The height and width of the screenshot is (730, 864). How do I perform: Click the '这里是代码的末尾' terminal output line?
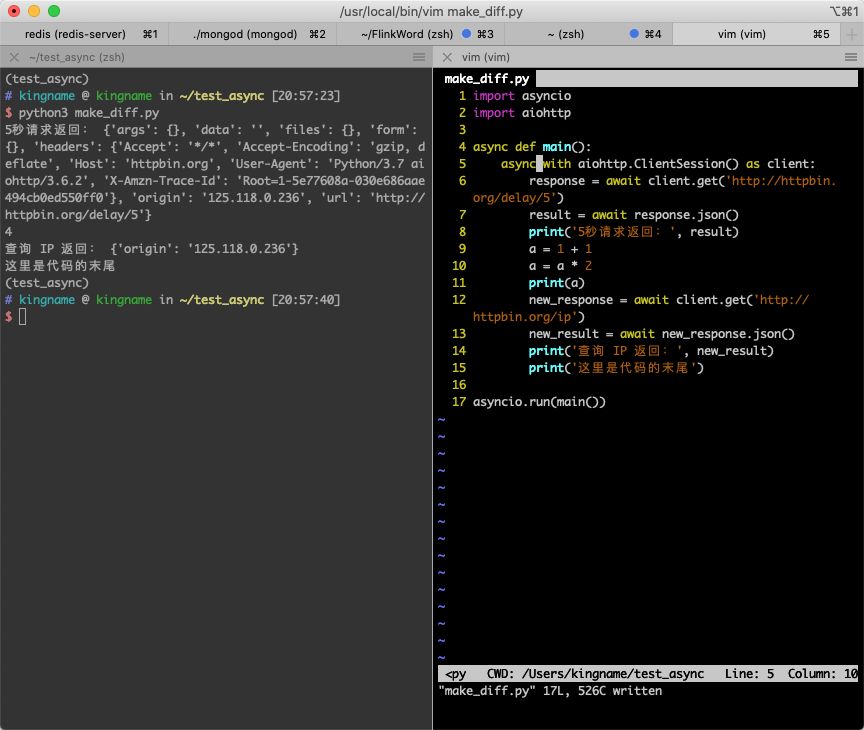pyautogui.click(x=60, y=266)
